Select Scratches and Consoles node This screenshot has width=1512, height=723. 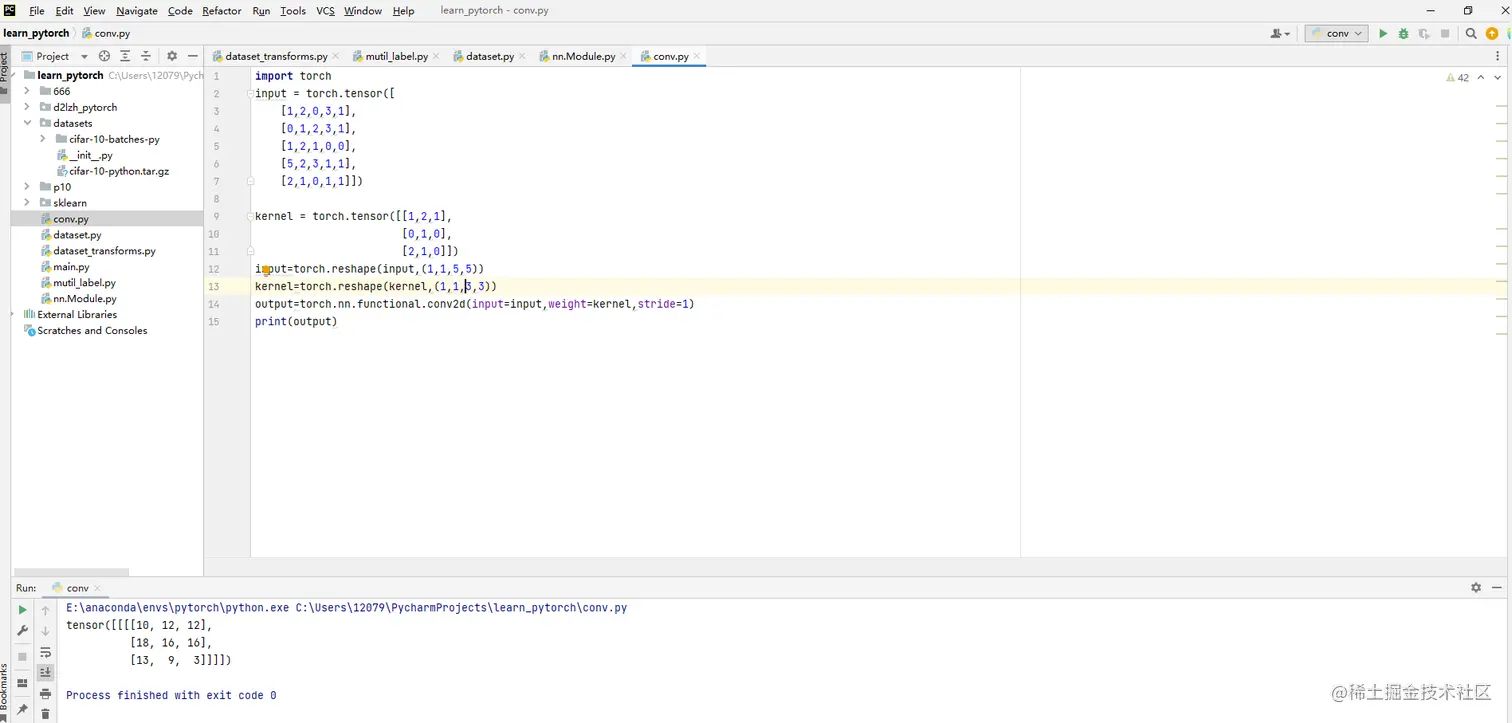pyautogui.click(x=92, y=330)
